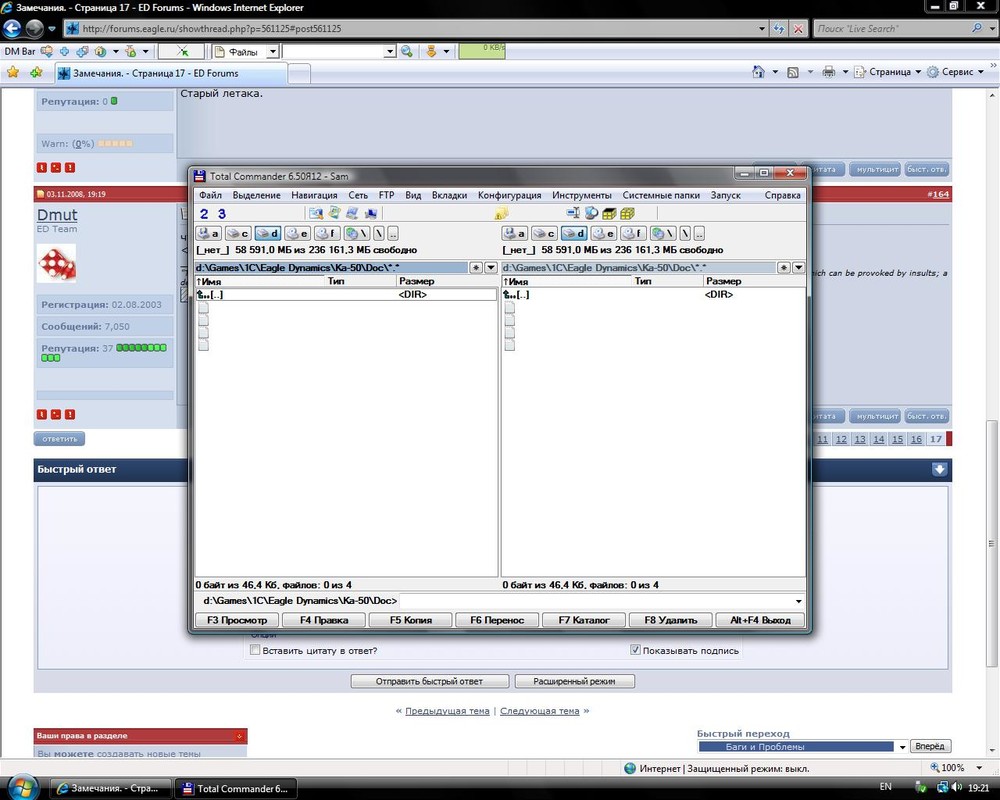Click the Total Commander command line input
This screenshot has width=1000, height=800.
coord(596,601)
